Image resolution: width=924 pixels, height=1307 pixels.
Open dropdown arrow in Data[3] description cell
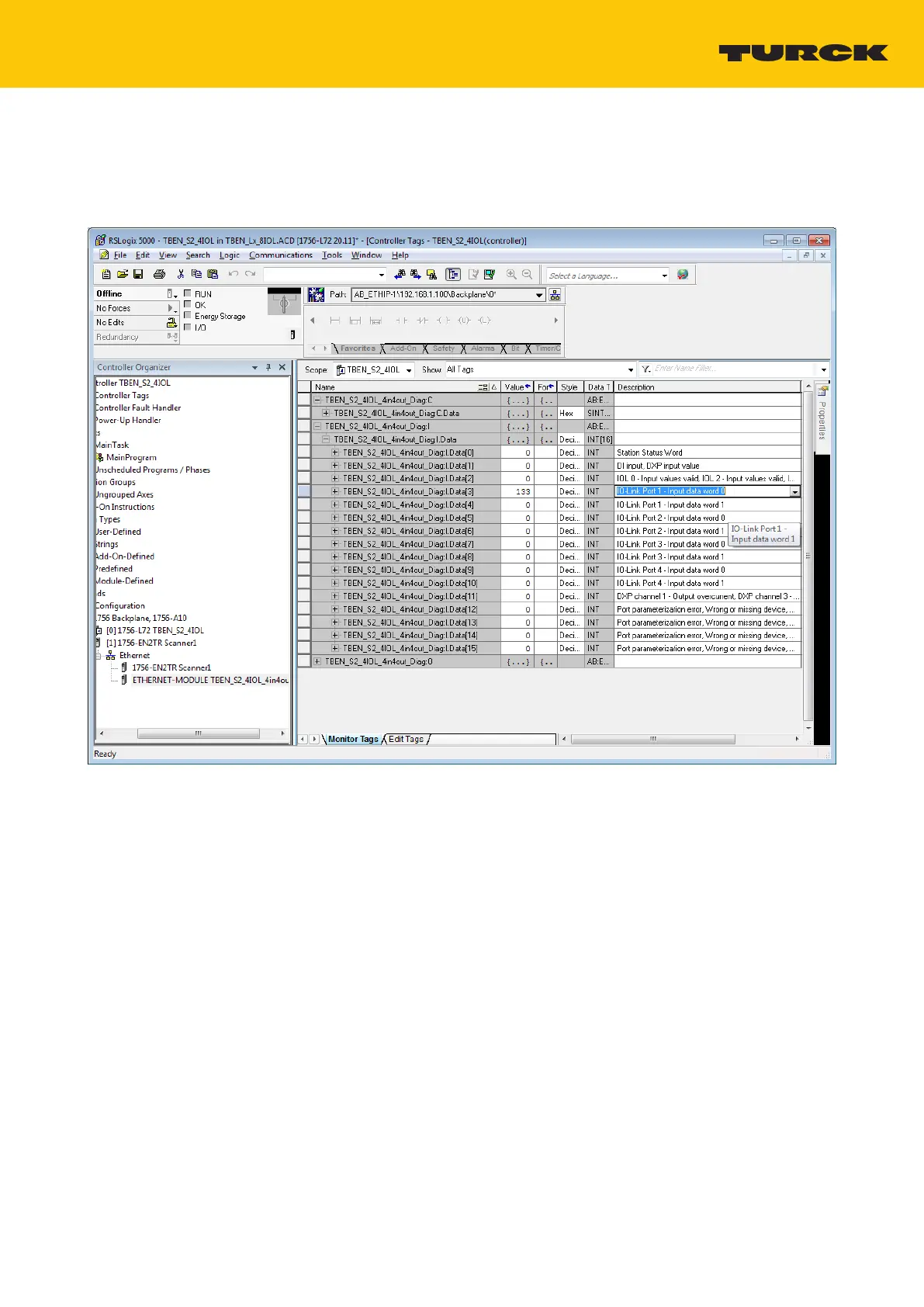click(794, 492)
